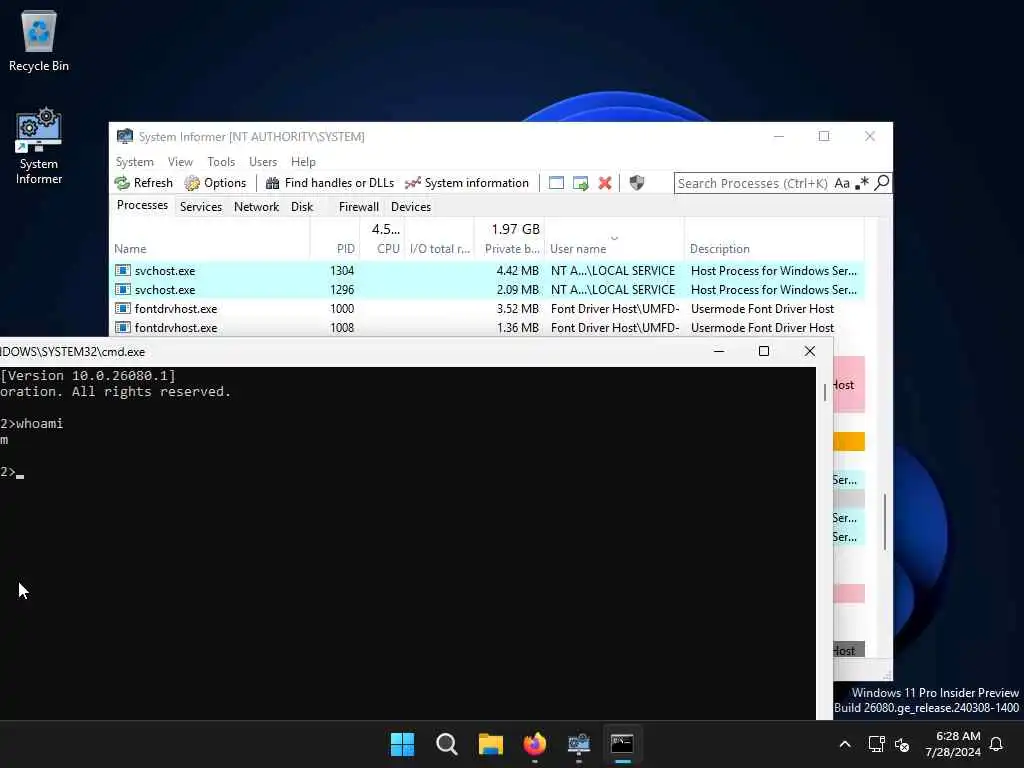Click the magnifier search icon

(x=882, y=183)
